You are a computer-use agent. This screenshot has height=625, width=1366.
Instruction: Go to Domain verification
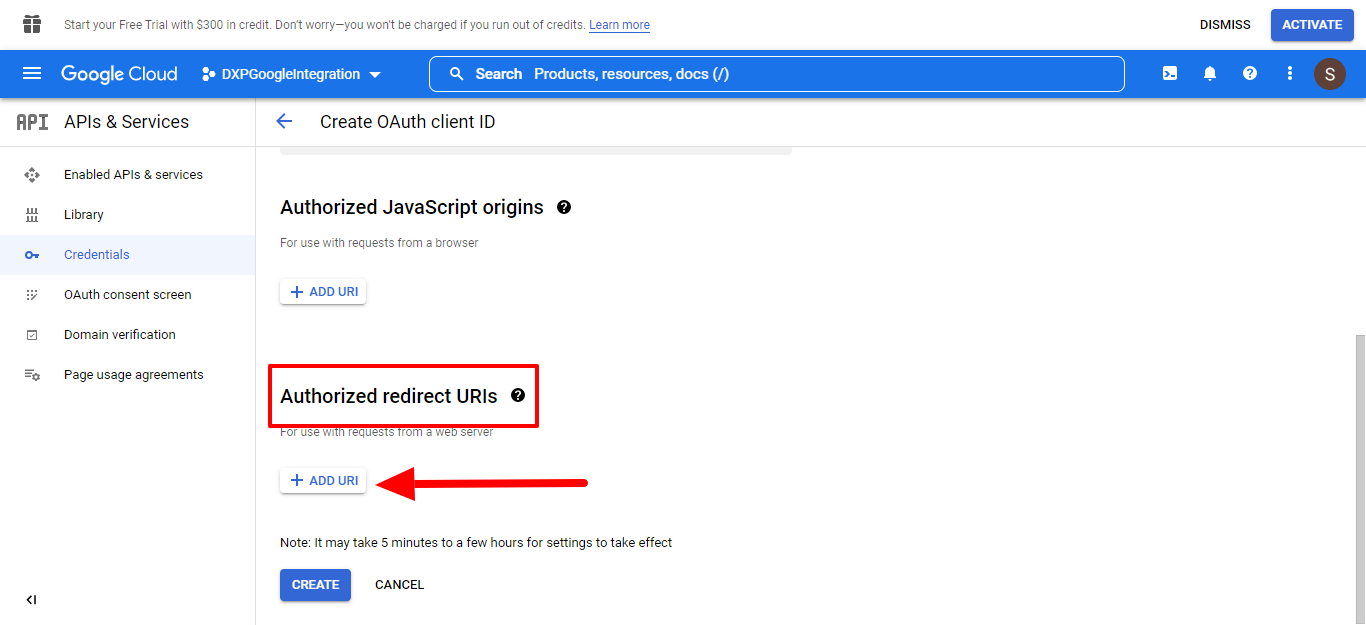(x=119, y=335)
